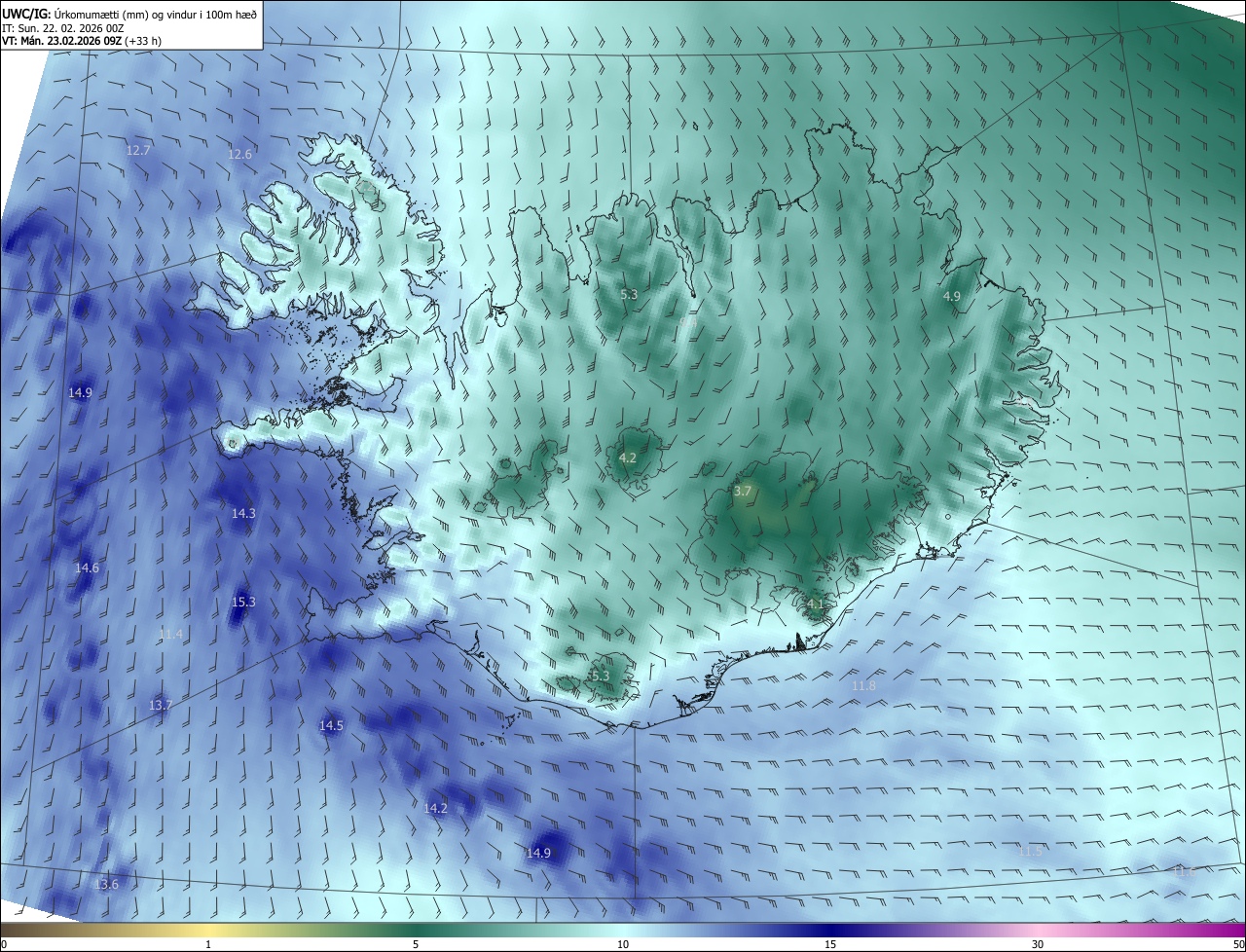Image resolution: width=1246 pixels, height=952 pixels.
Task: Select the initialization time line 'IT: Sun. 22. 02. 2026 00Z'
Action: coord(64,27)
